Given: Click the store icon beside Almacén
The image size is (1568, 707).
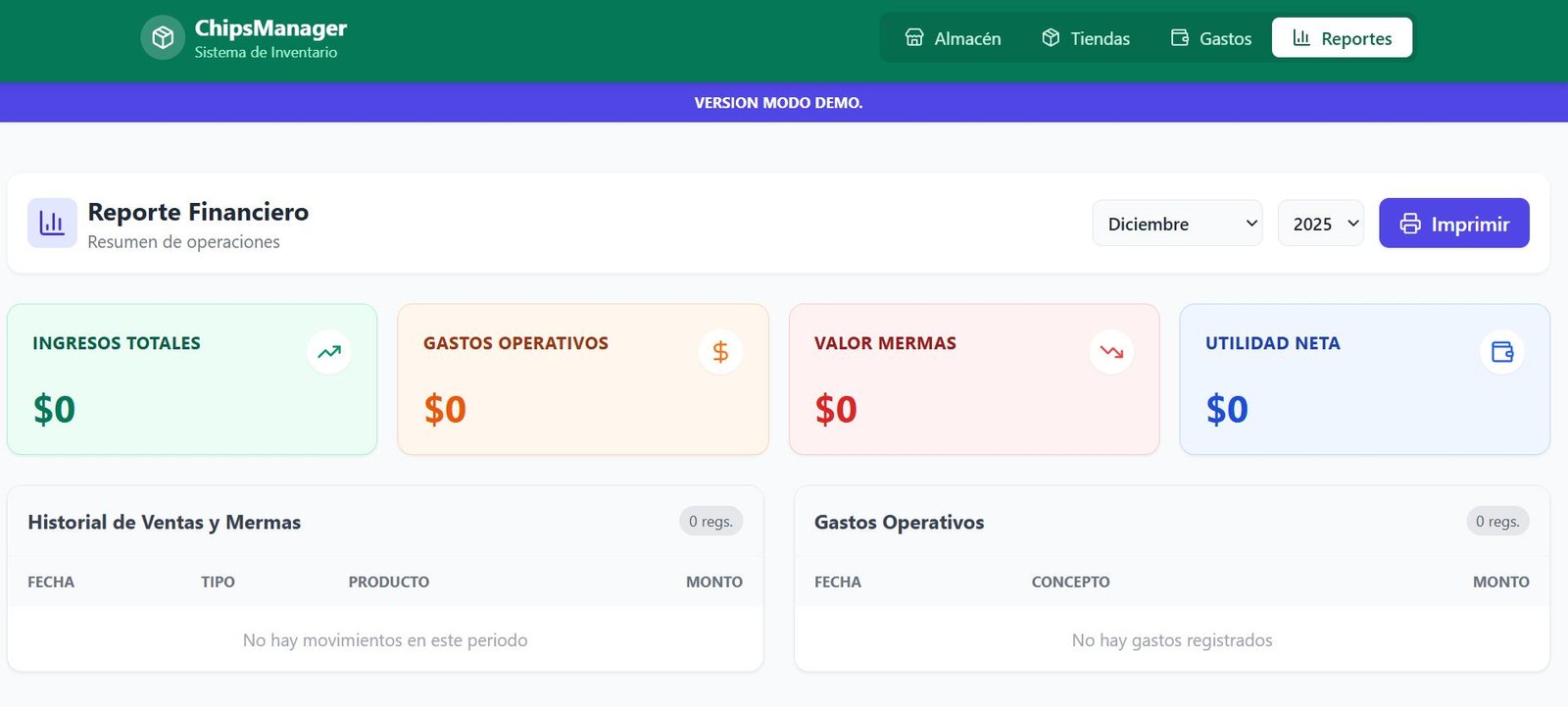Looking at the screenshot, I should tap(914, 38).
